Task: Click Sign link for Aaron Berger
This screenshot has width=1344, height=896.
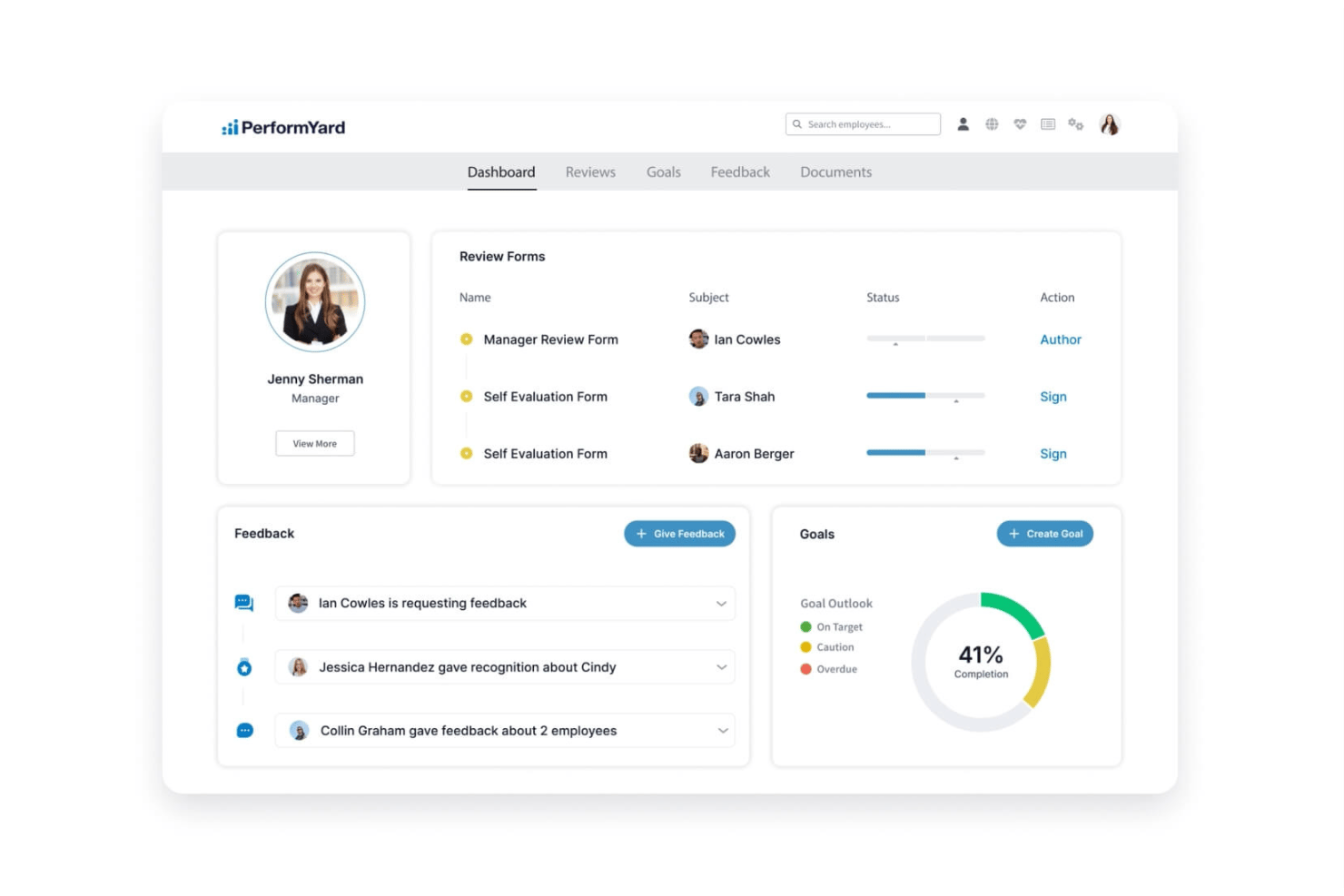Action: point(1053,454)
